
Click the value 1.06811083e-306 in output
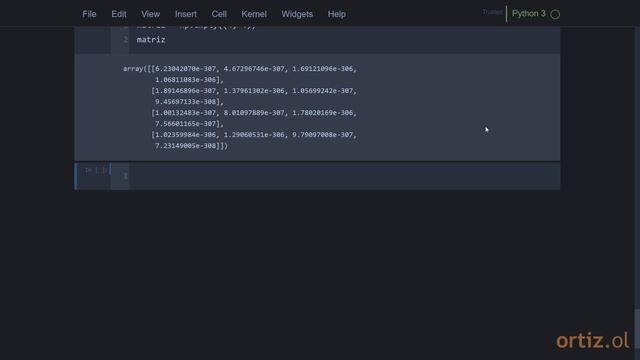[186, 80]
